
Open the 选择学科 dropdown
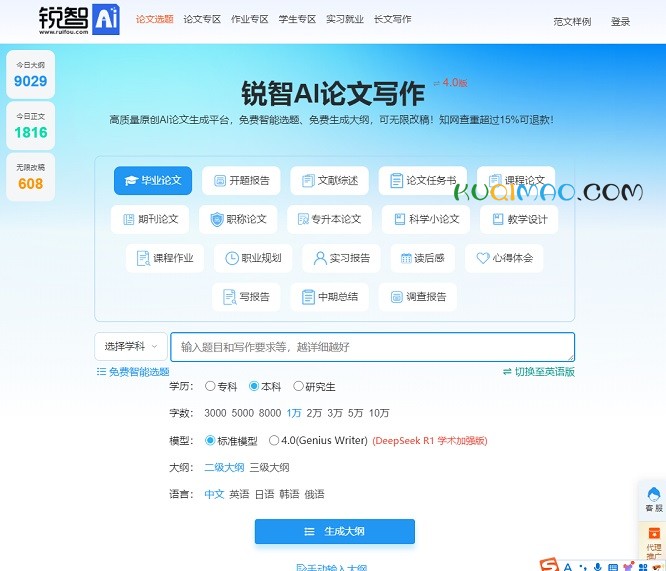click(131, 347)
